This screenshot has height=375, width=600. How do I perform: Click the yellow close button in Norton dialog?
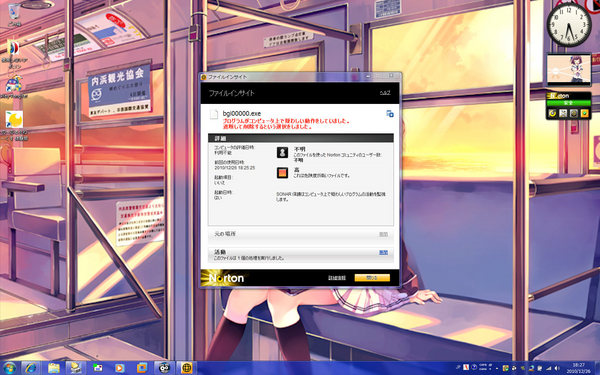[x=372, y=278]
